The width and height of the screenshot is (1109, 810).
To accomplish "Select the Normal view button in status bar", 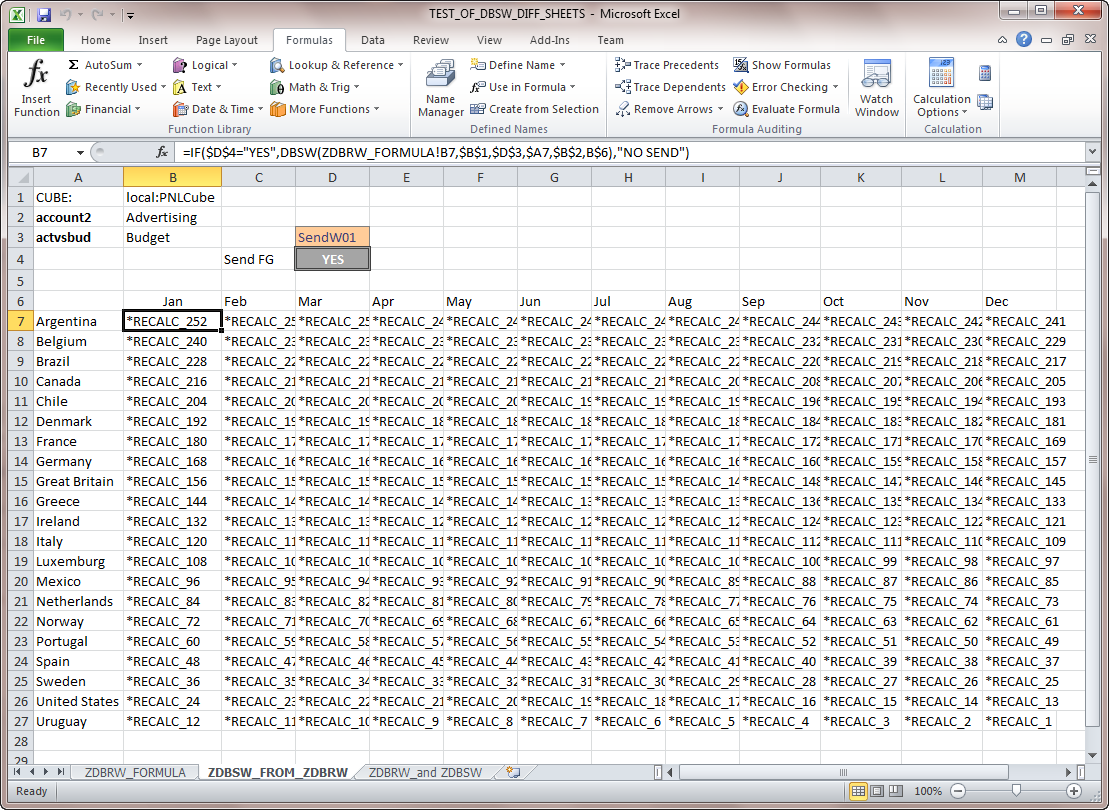I will (x=858, y=791).
